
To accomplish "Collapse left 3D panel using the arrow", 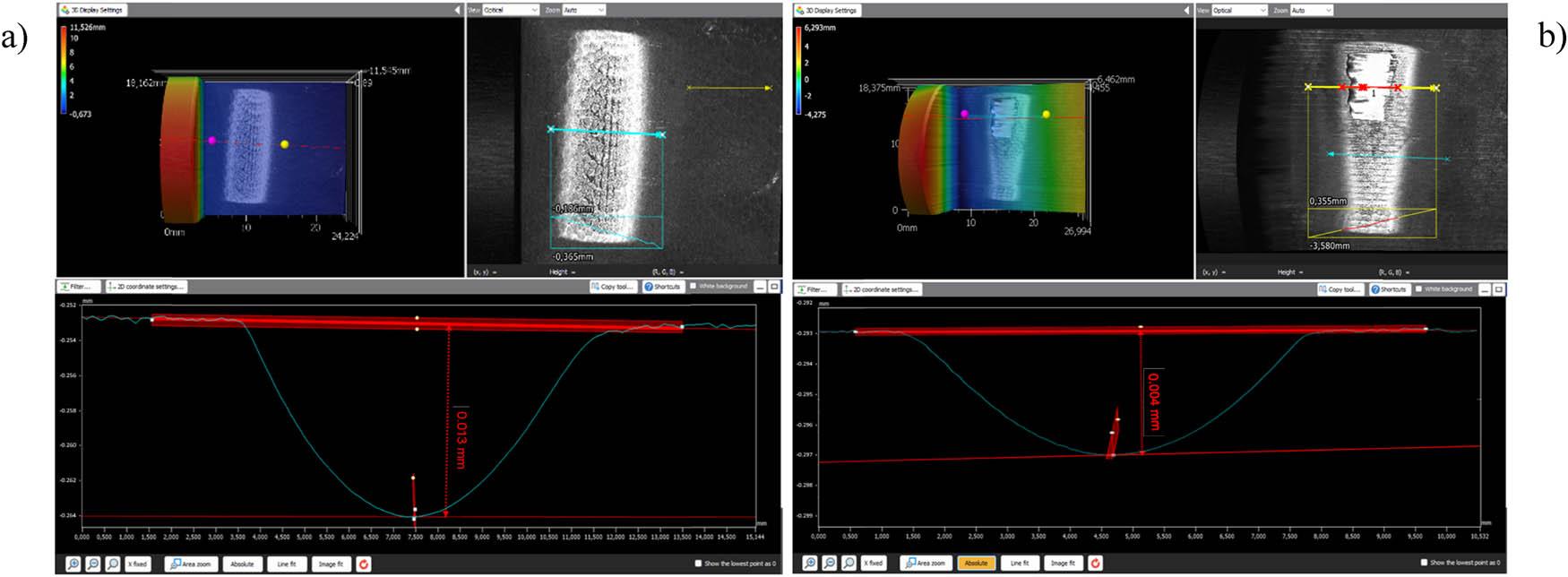I will [x=458, y=10].
